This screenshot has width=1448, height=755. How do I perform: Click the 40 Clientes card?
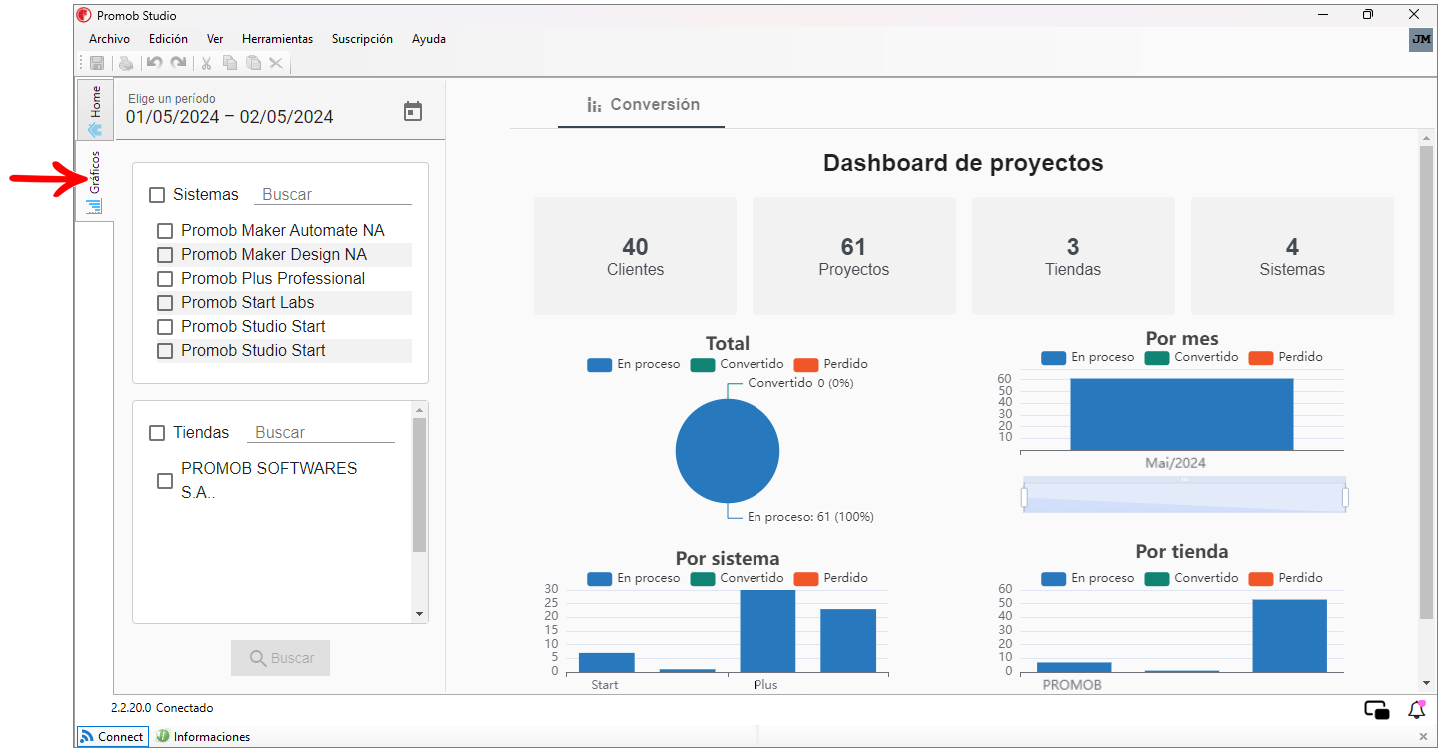click(635, 256)
